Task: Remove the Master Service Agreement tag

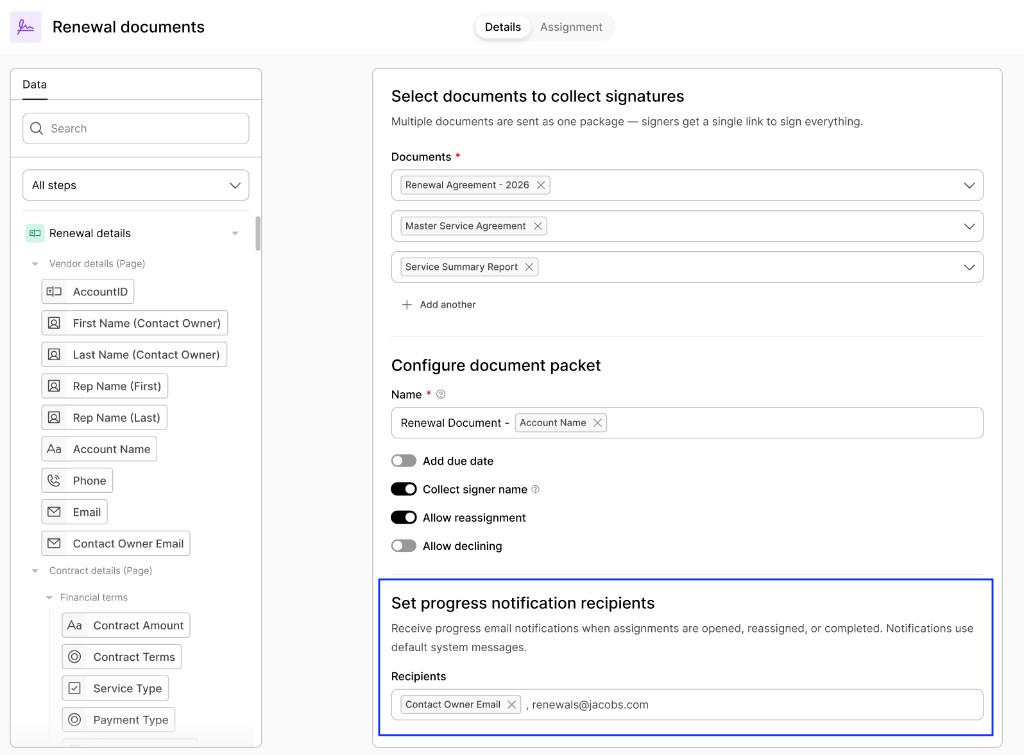Action: click(537, 226)
